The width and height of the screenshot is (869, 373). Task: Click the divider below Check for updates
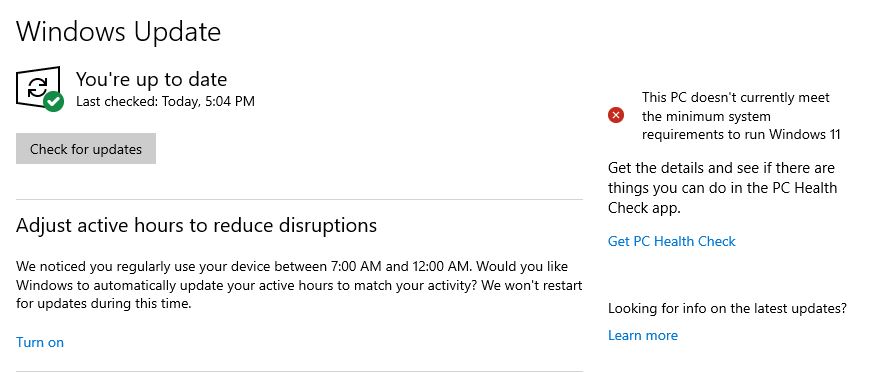coord(299,199)
